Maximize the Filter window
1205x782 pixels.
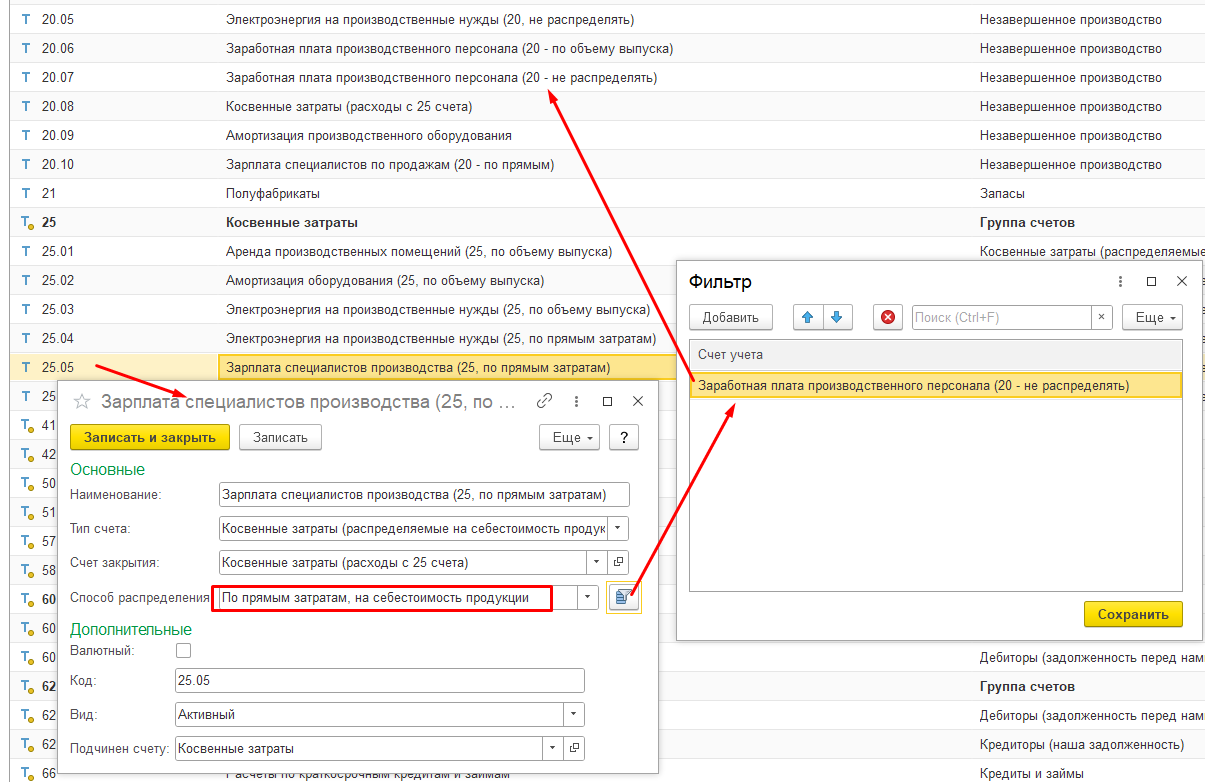pos(1151,282)
